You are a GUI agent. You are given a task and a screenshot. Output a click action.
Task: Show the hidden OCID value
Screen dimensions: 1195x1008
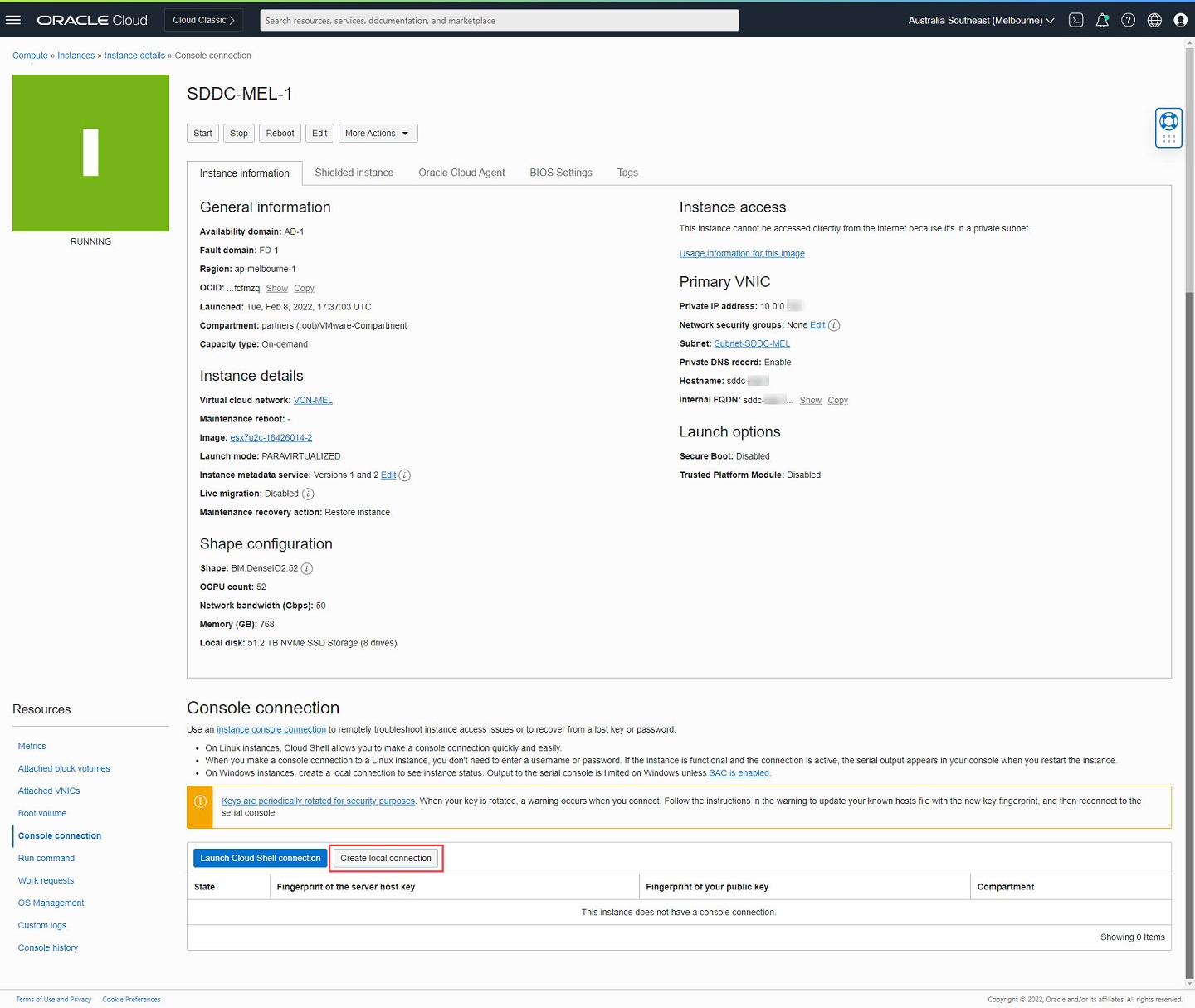(276, 288)
